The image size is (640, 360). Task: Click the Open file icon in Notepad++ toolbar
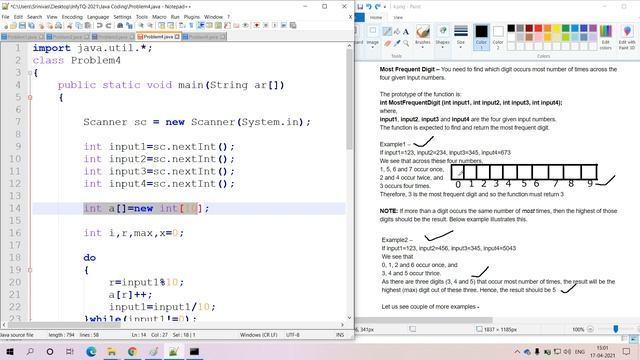[13, 25]
